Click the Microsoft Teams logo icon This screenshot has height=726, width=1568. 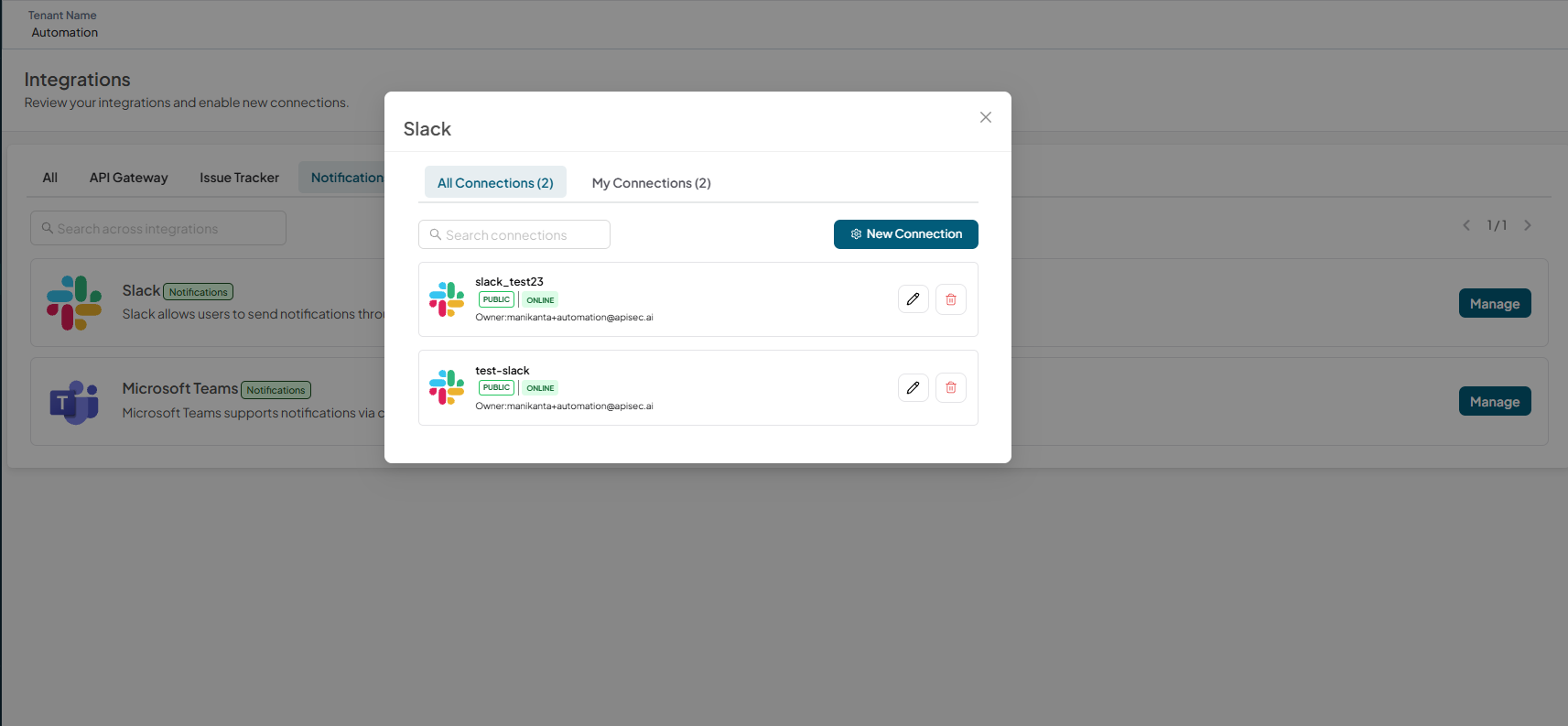coord(74,402)
